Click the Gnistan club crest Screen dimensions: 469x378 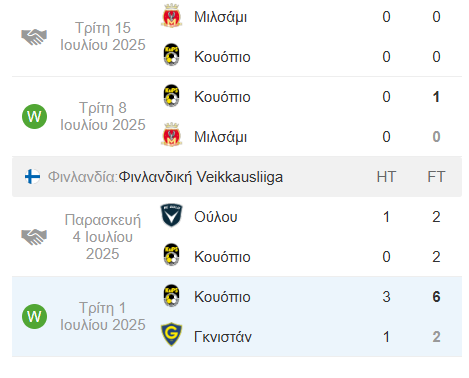[x=171, y=335]
